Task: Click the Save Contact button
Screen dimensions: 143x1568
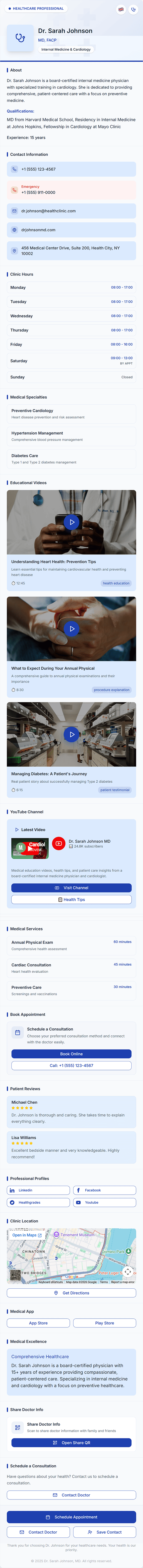Action: pos(105,1532)
